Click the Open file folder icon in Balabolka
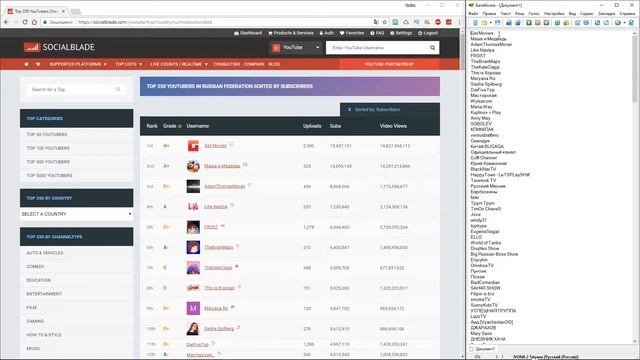This screenshot has height=360, width=640. (484, 23)
